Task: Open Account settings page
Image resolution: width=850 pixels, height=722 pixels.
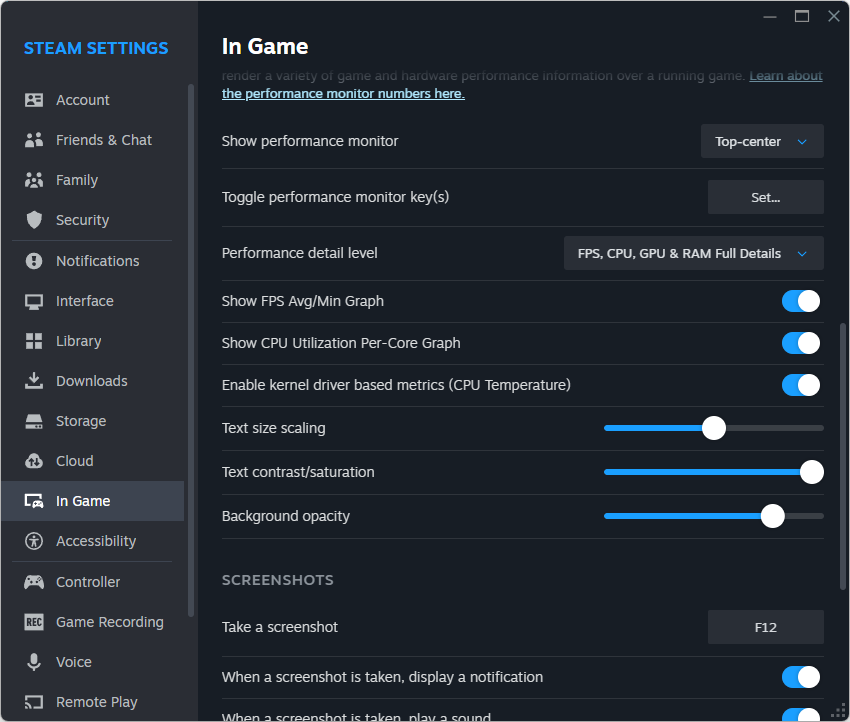Action: 93,100
